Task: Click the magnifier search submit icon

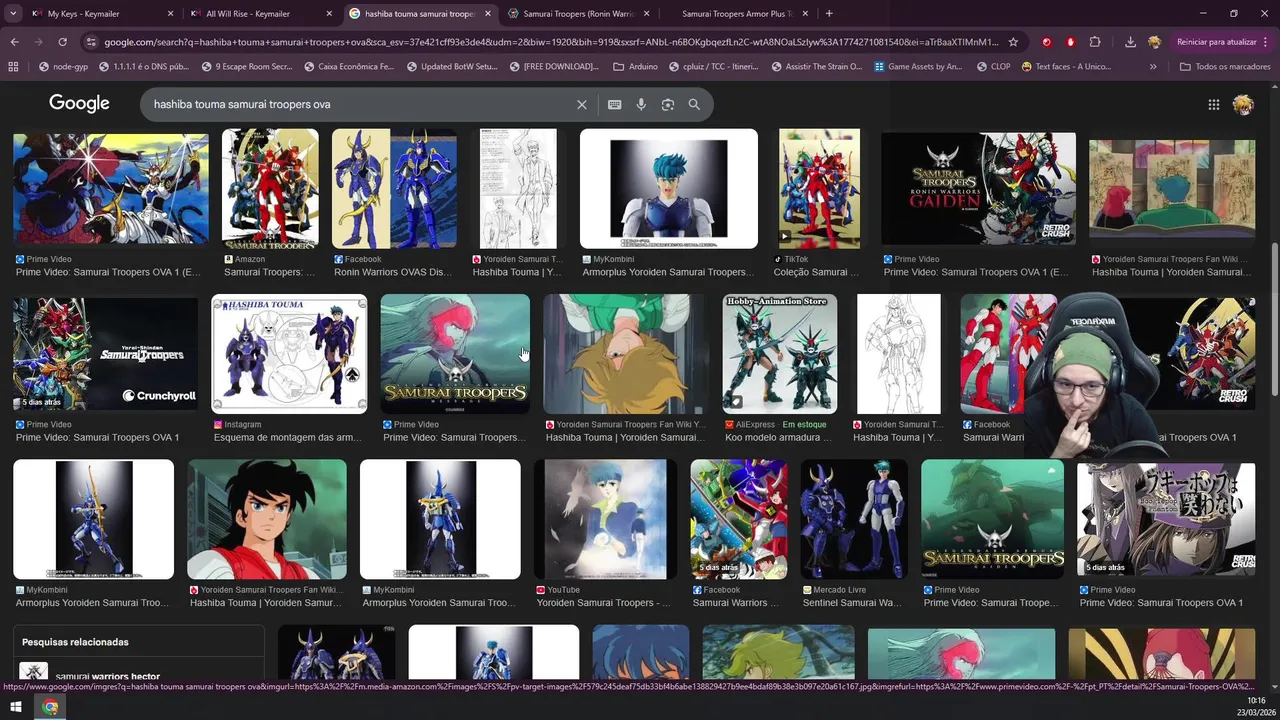Action: point(694,104)
